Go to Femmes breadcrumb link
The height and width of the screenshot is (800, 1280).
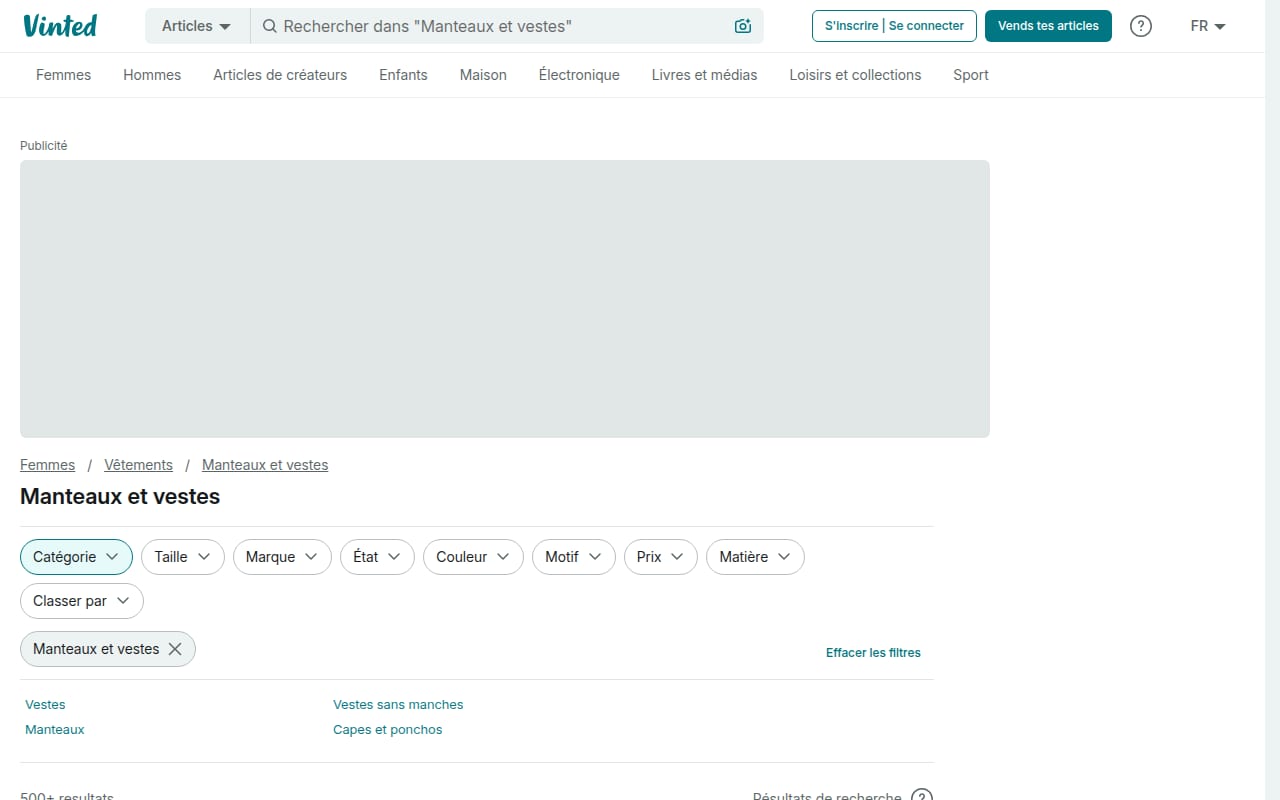point(48,465)
